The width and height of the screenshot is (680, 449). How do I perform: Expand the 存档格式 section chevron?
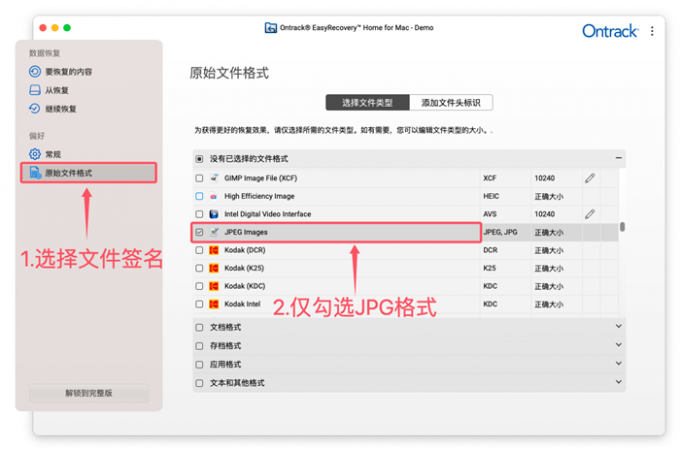point(618,345)
